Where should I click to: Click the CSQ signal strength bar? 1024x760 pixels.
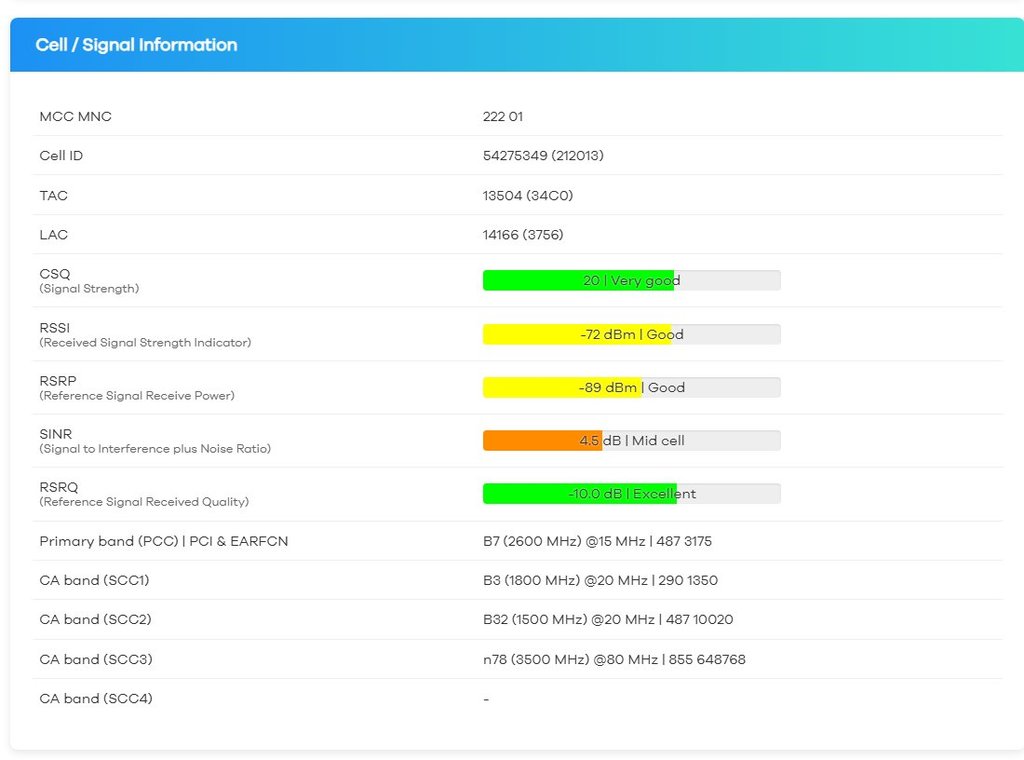point(631,281)
